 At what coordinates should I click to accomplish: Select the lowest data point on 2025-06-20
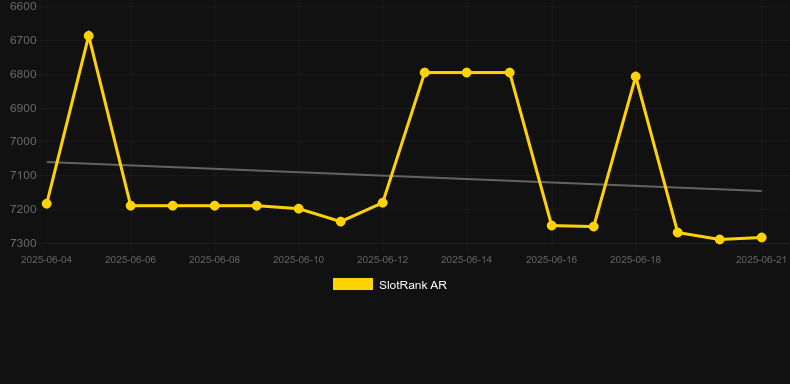719,239
